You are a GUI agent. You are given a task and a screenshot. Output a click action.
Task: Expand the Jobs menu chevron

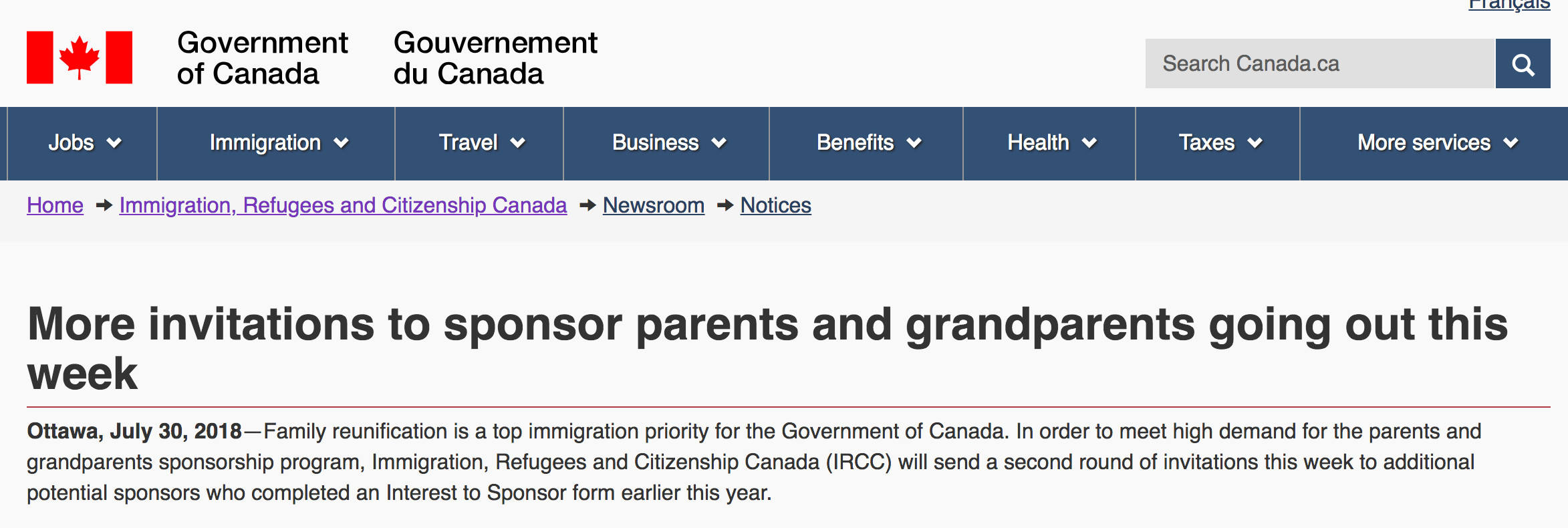(x=115, y=143)
